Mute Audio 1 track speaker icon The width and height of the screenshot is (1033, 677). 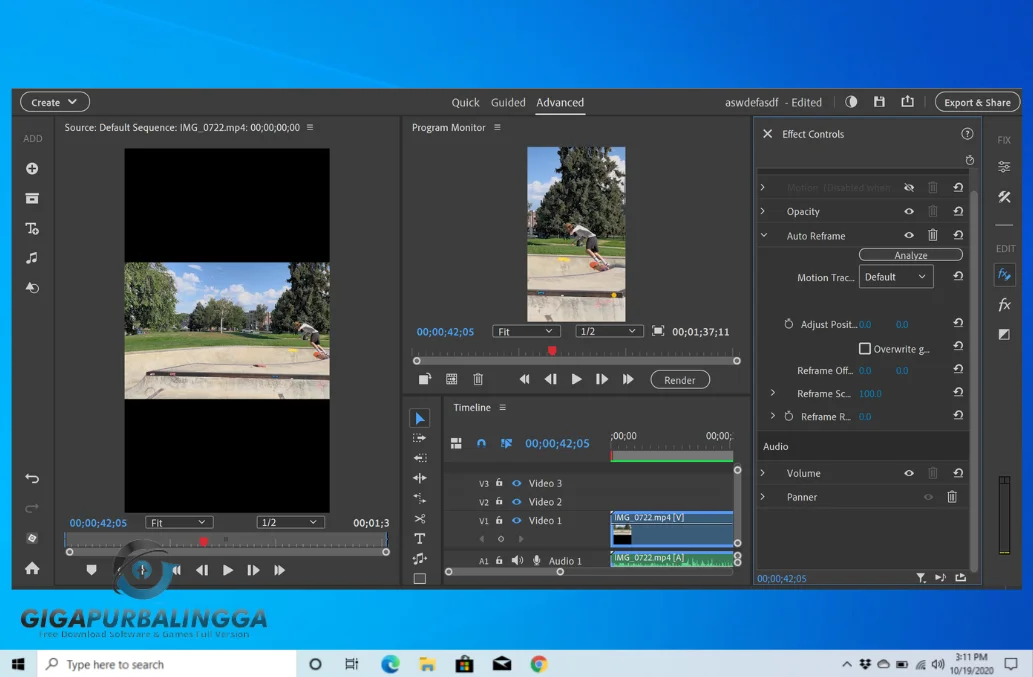(x=517, y=560)
